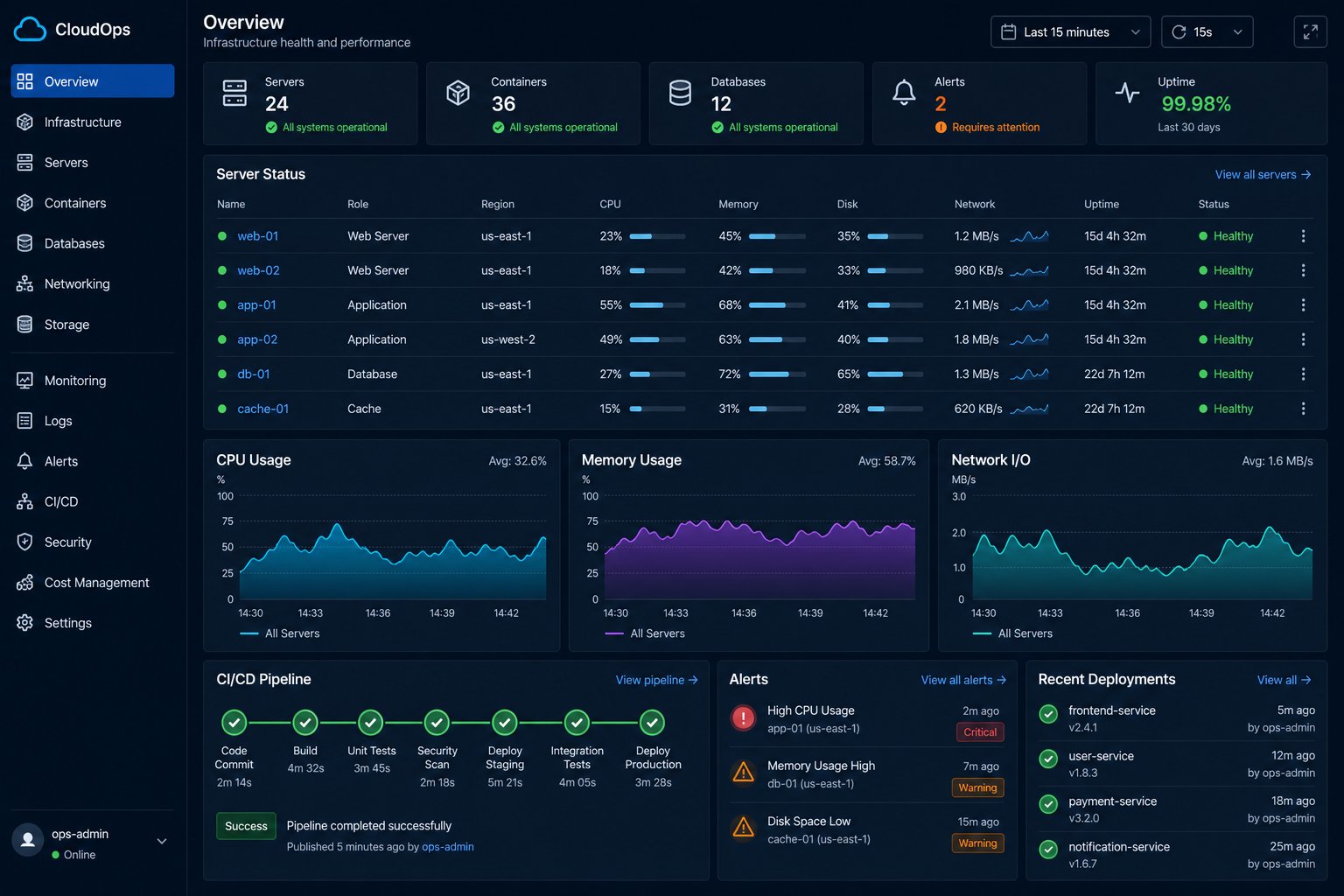This screenshot has width=1344, height=896.
Task: Click View all in Recent Deployments
Action: pos(1284,680)
